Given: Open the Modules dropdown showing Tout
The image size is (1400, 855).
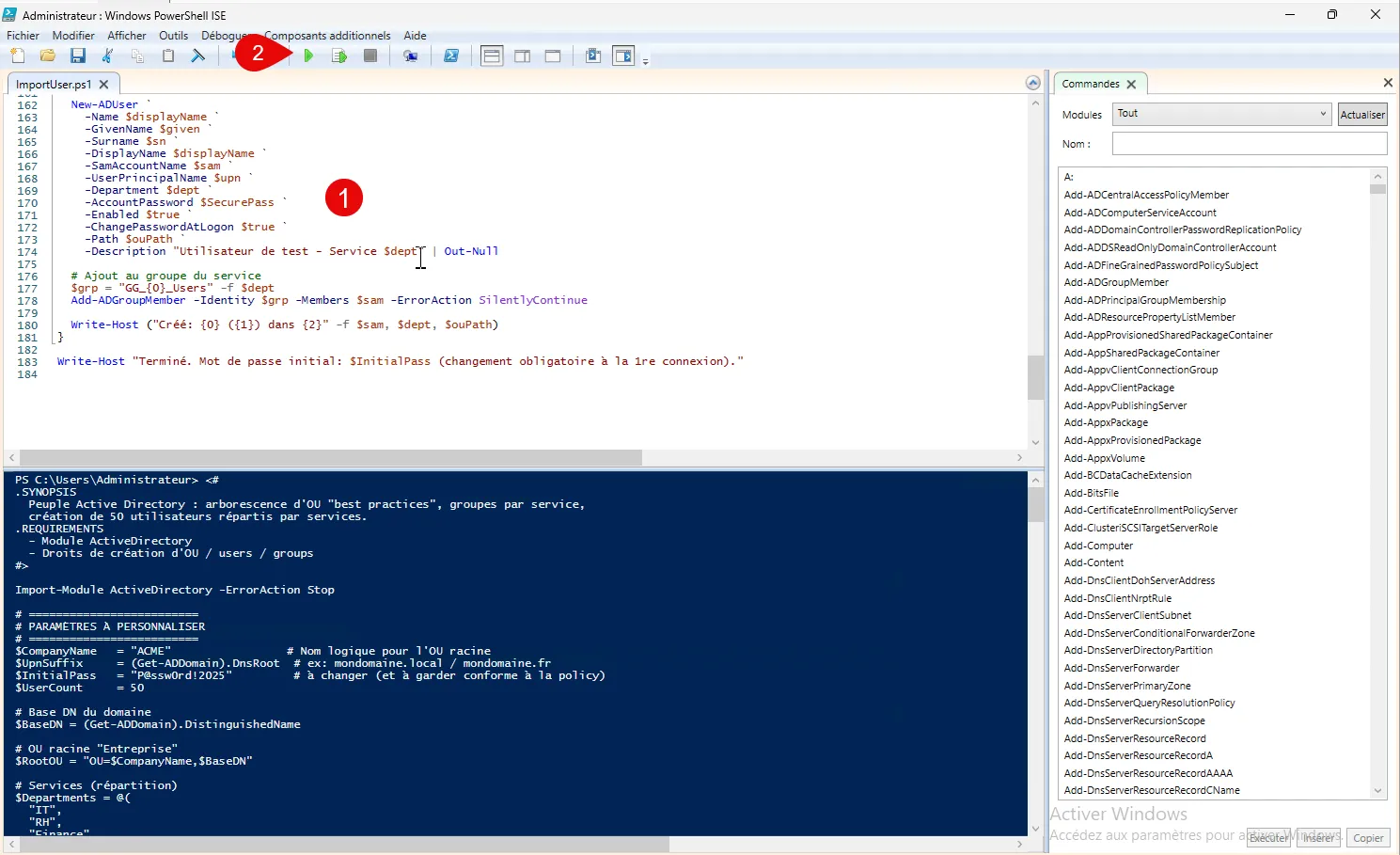Looking at the screenshot, I should 1222,114.
